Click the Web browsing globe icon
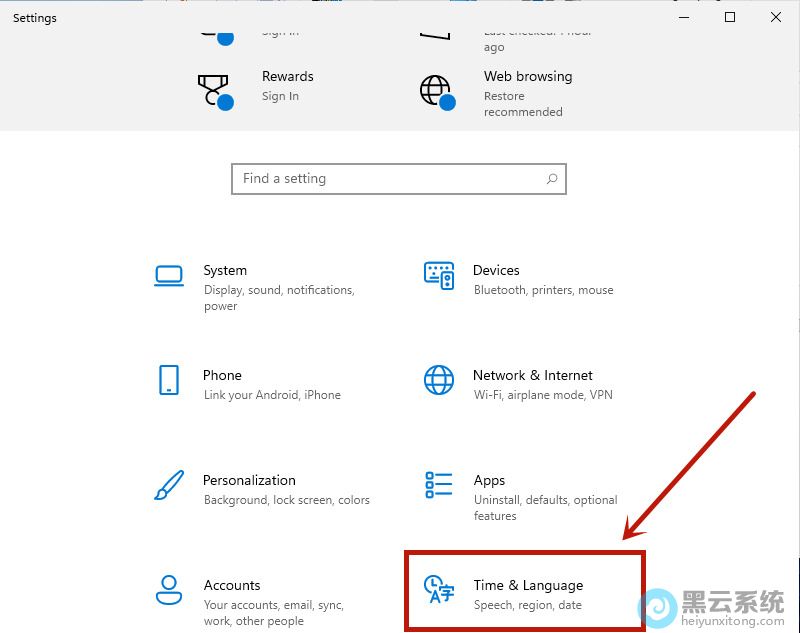This screenshot has height=633, width=800. [x=436, y=90]
